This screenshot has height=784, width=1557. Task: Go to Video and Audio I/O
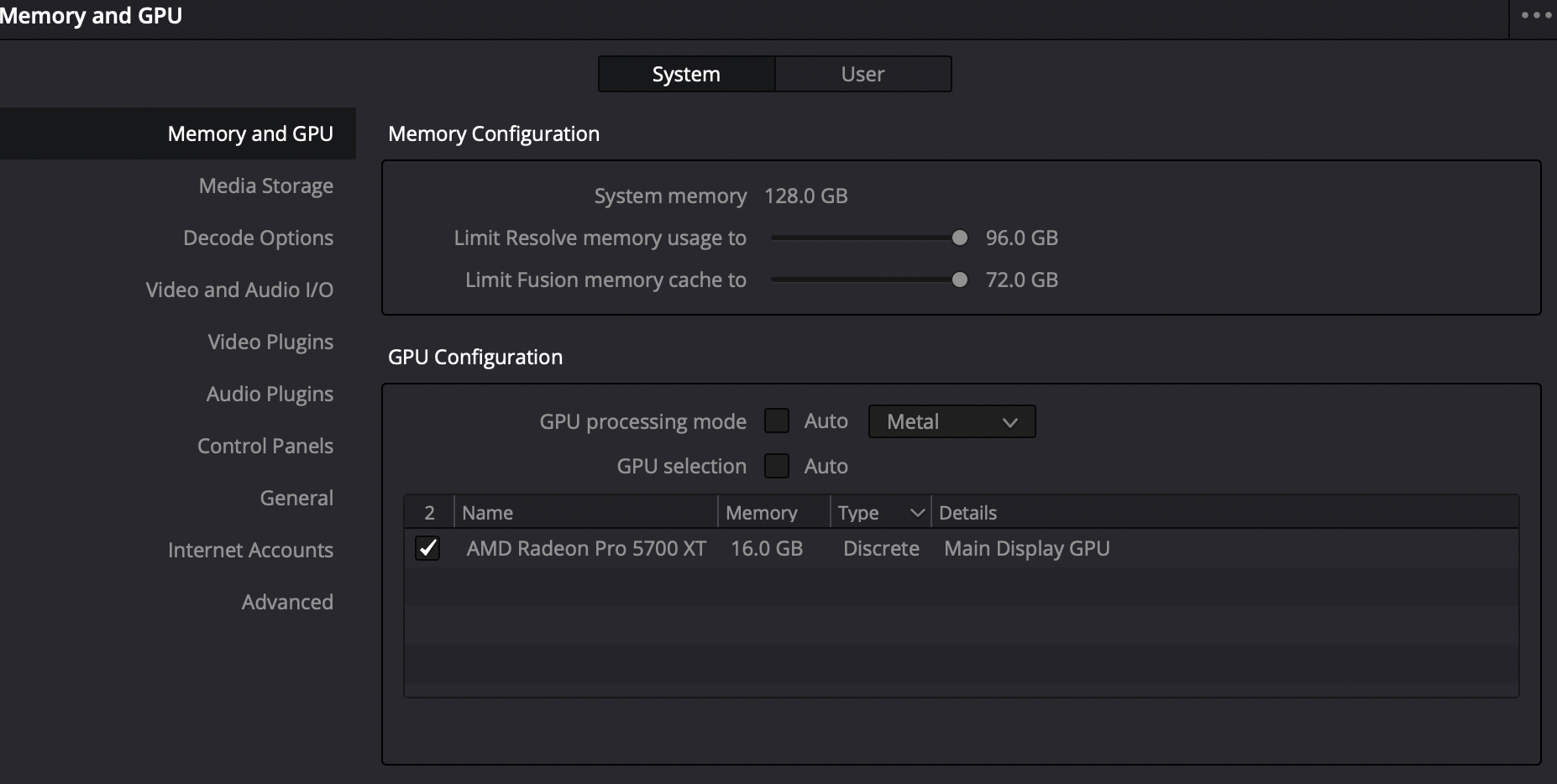pyautogui.click(x=239, y=290)
